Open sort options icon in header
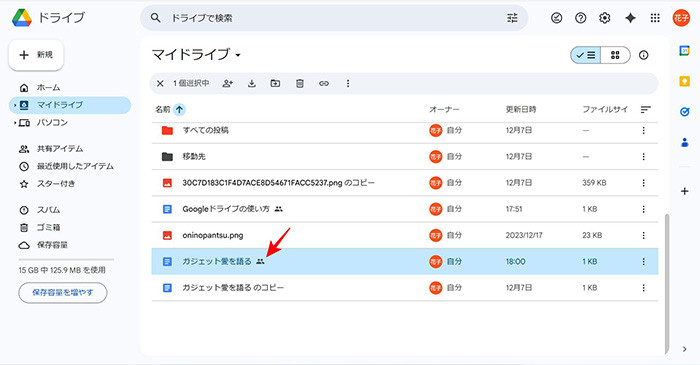 coord(646,109)
